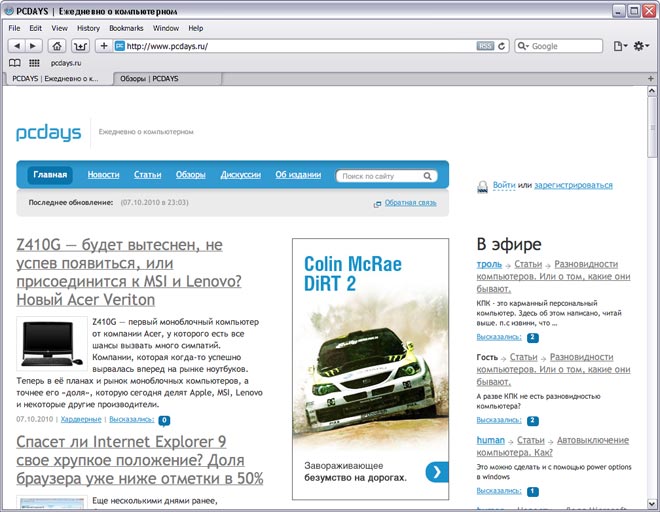Open the Об издании link

(298, 175)
